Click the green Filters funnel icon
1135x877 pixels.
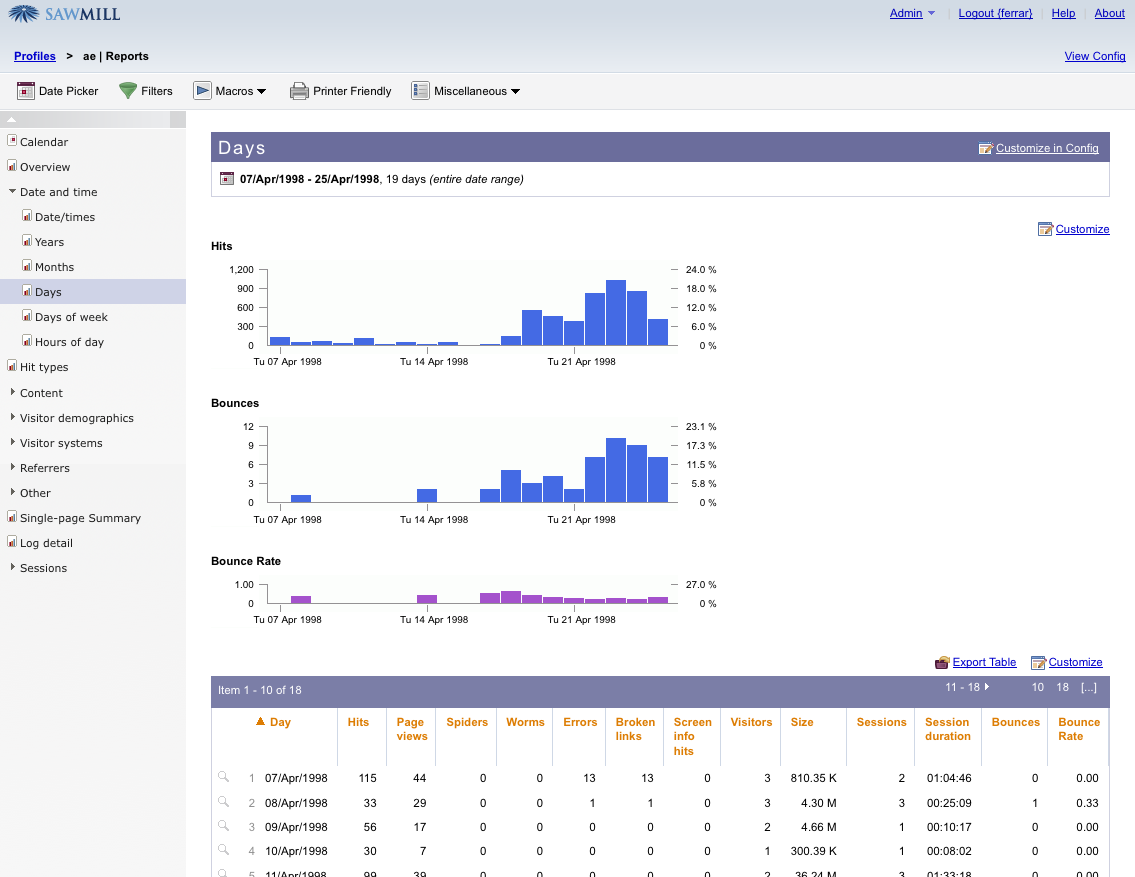tap(128, 91)
